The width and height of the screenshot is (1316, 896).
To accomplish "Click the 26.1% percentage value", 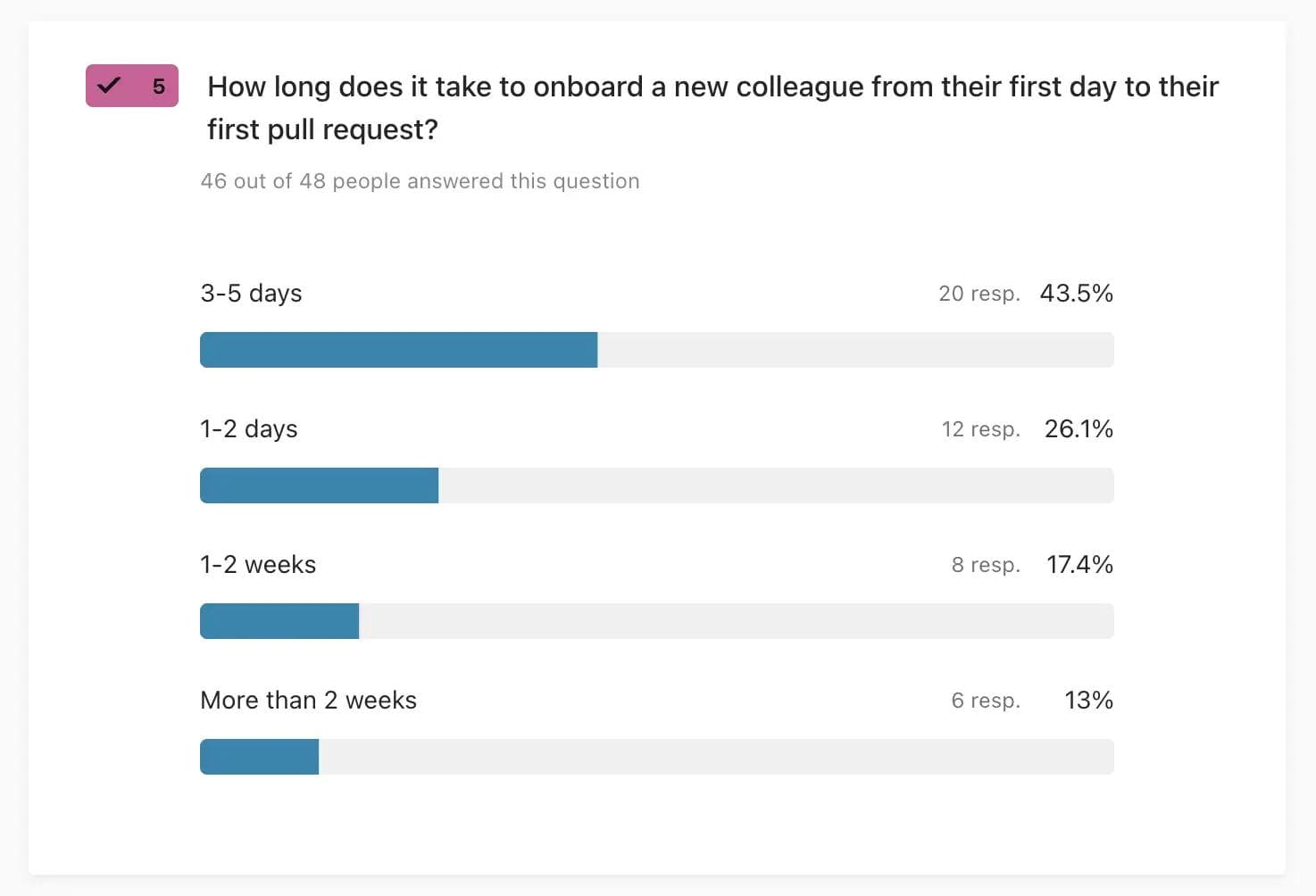I will pyautogui.click(x=1079, y=429).
